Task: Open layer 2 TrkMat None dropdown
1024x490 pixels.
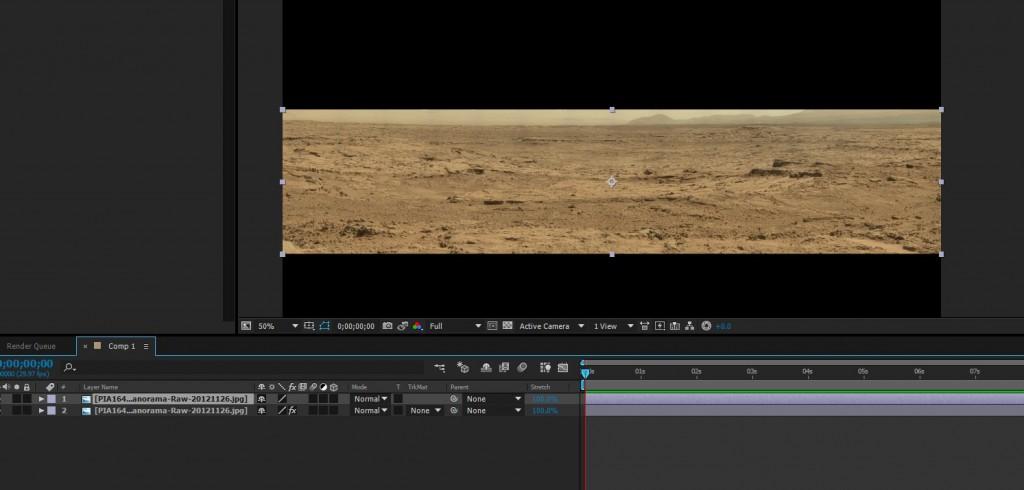Action: tap(425, 410)
